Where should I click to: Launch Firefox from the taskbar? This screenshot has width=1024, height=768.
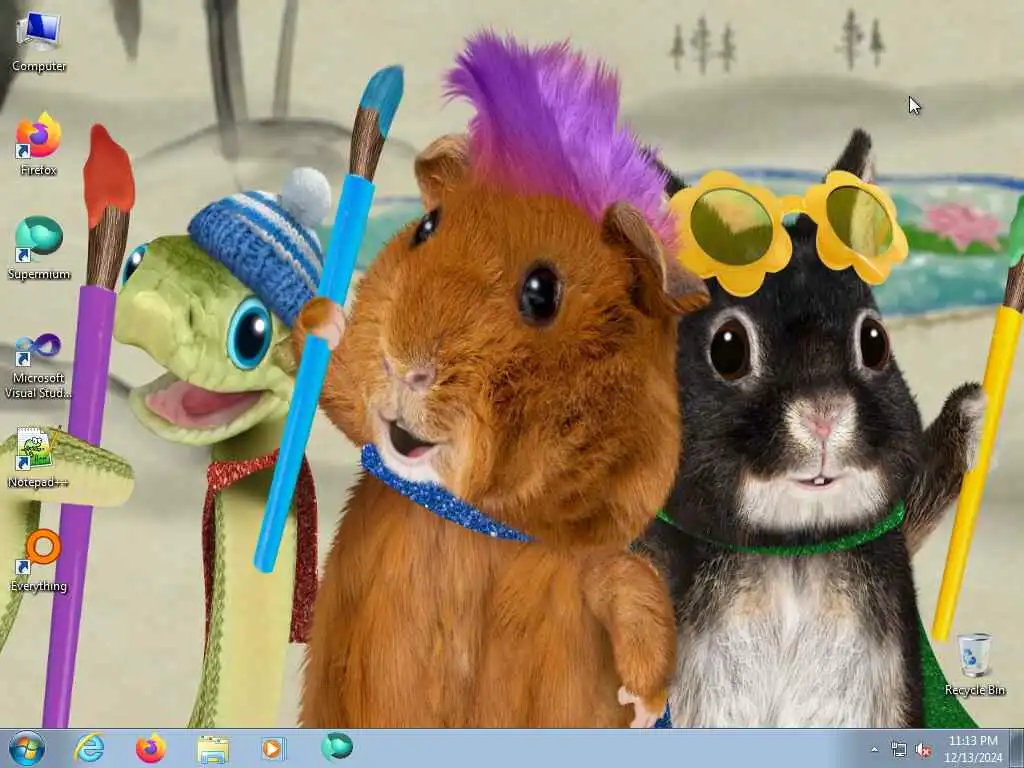pos(150,748)
